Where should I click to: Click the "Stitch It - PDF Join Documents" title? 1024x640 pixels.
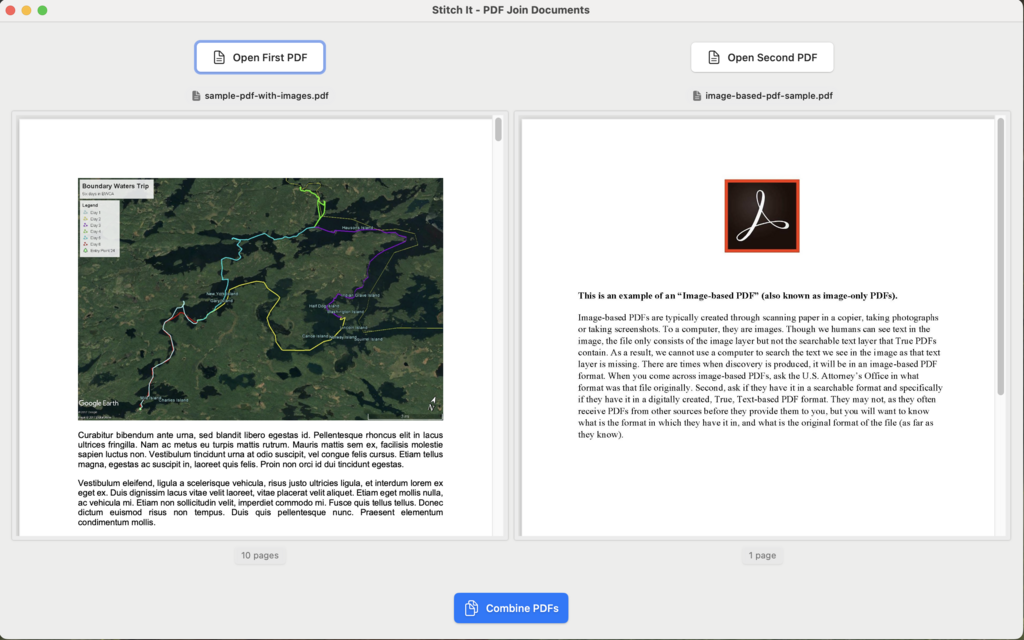[511, 10]
